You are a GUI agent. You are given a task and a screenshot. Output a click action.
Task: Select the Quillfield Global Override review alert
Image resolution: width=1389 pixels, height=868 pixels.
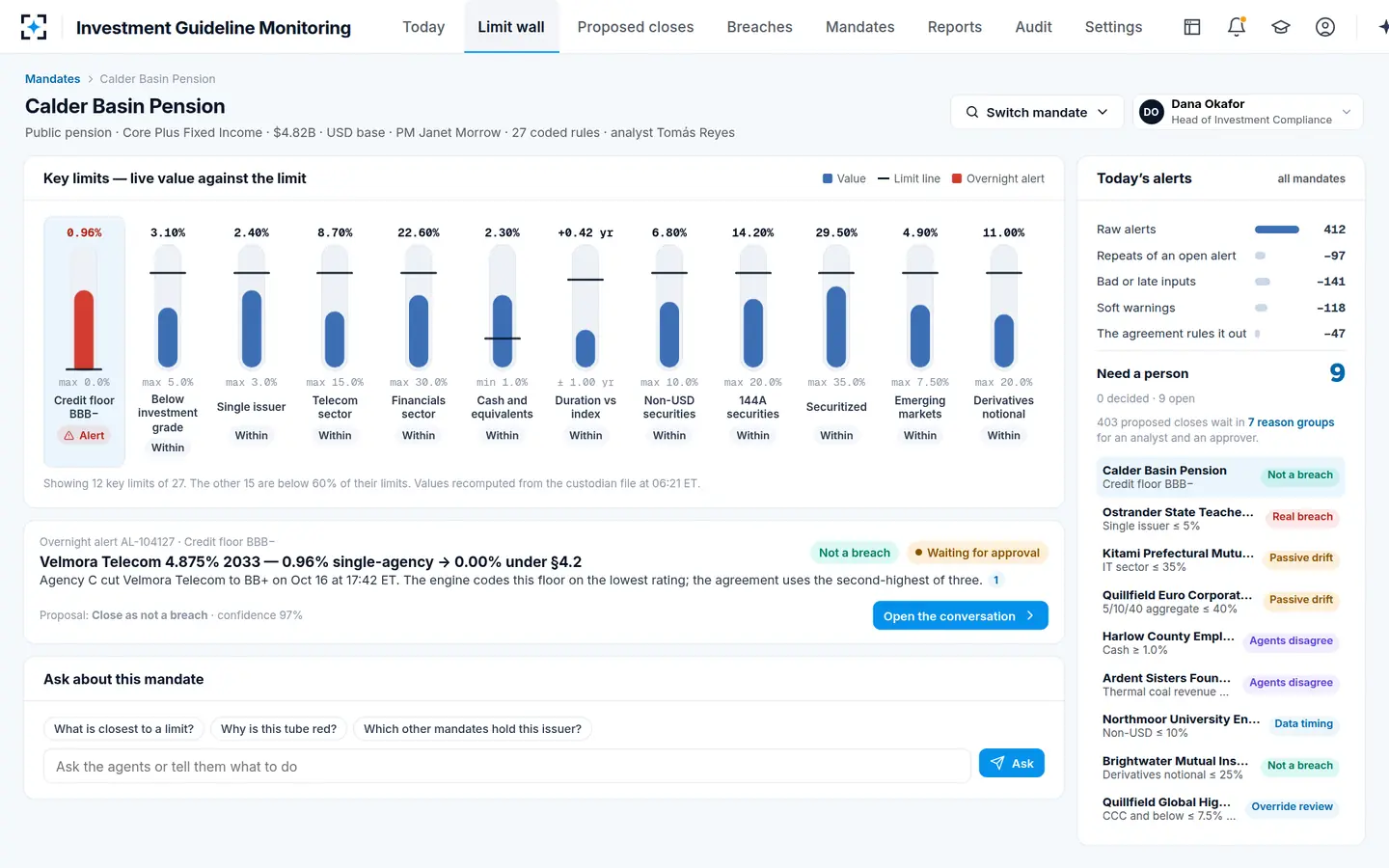tap(1220, 809)
